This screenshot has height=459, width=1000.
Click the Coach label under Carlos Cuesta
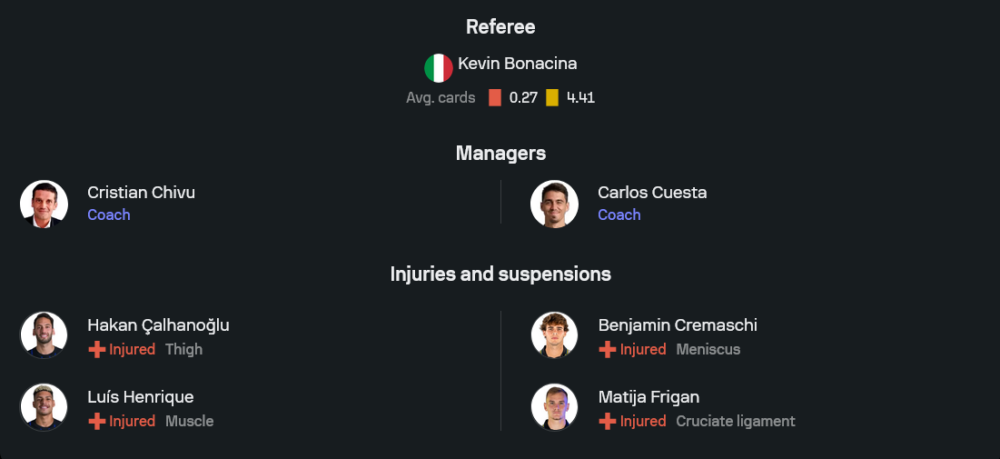pos(619,215)
